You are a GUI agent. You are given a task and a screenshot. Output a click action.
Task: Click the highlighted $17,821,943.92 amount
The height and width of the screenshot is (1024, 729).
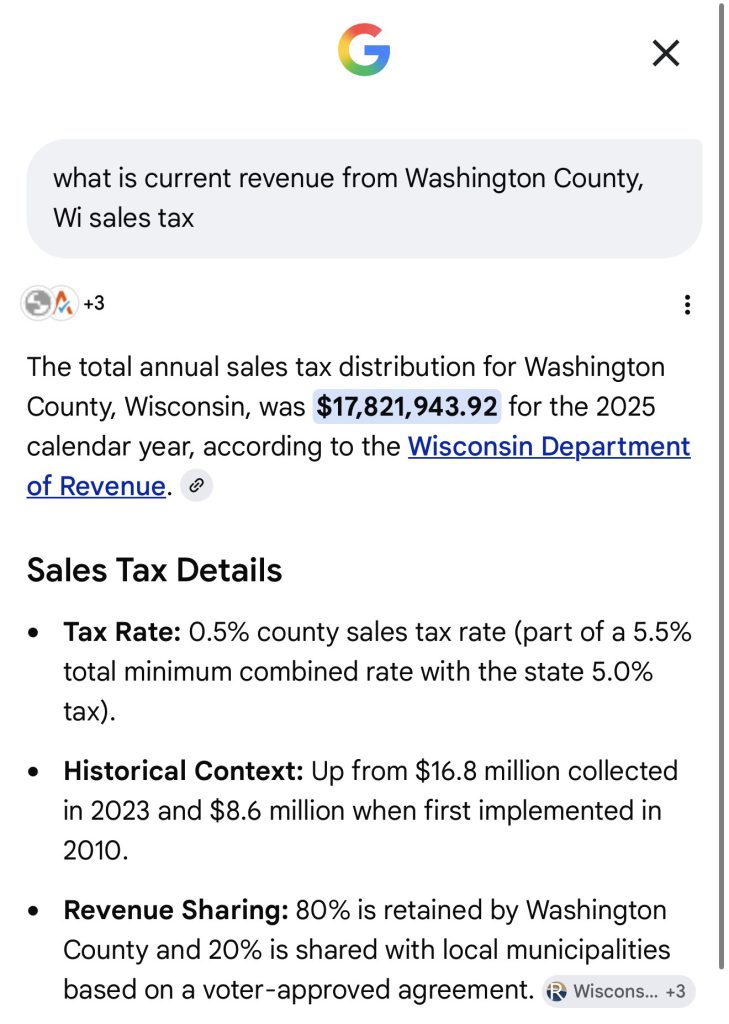pyautogui.click(x=406, y=406)
